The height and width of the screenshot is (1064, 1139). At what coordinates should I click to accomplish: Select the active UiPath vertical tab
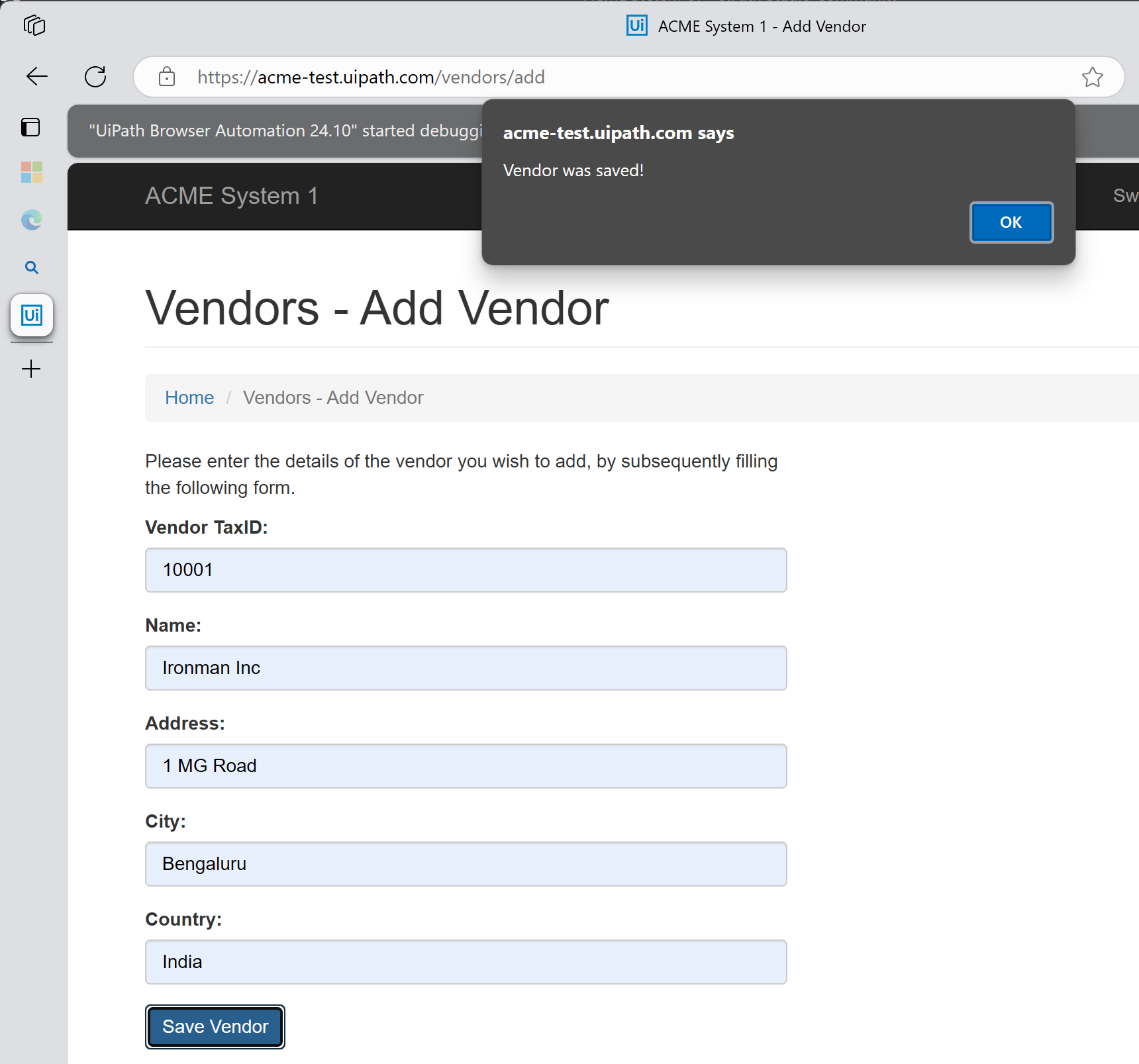pyautogui.click(x=32, y=315)
